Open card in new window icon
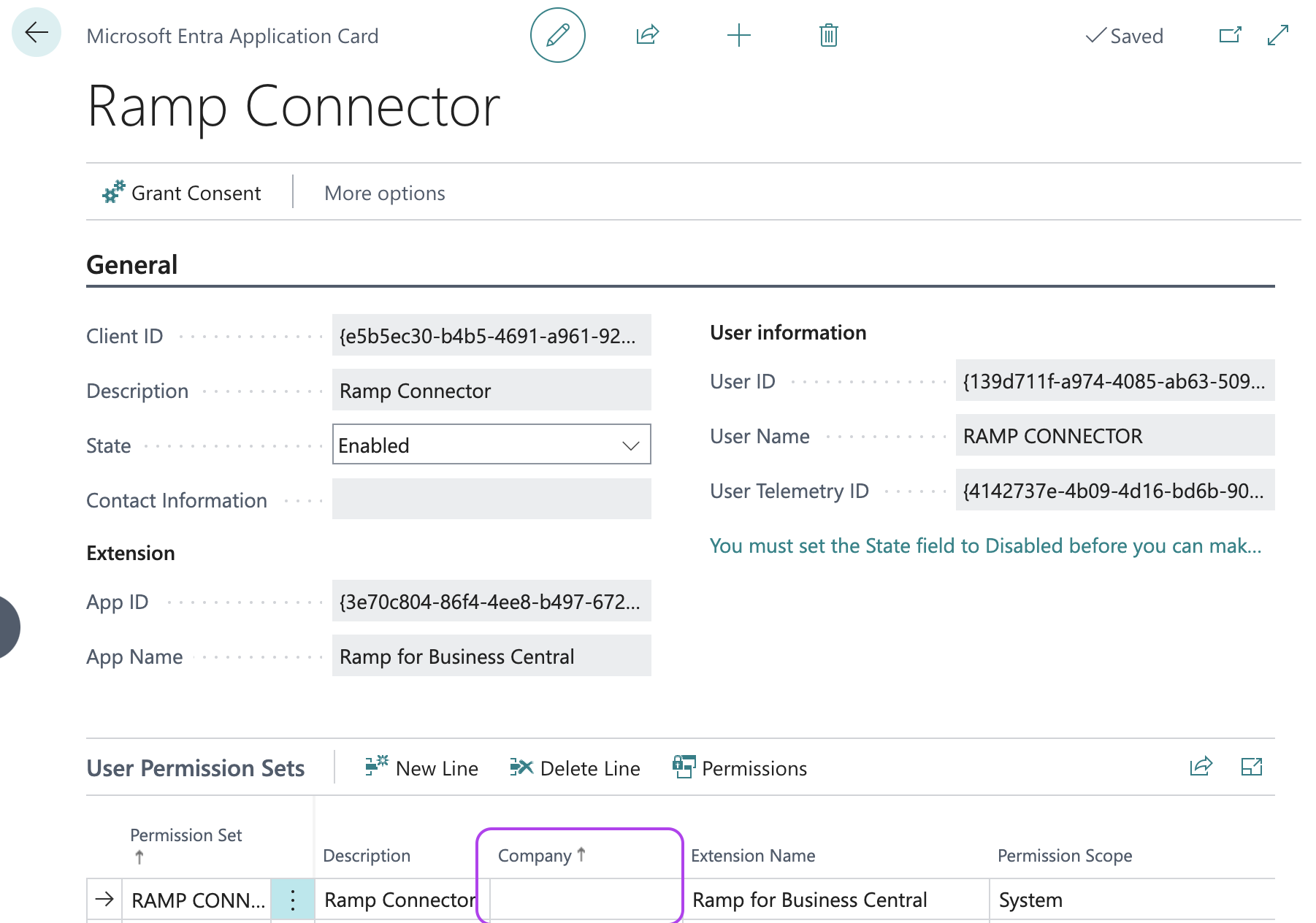Image resolution: width=1316 pixels, height=923 pixels. [1230, 35]
